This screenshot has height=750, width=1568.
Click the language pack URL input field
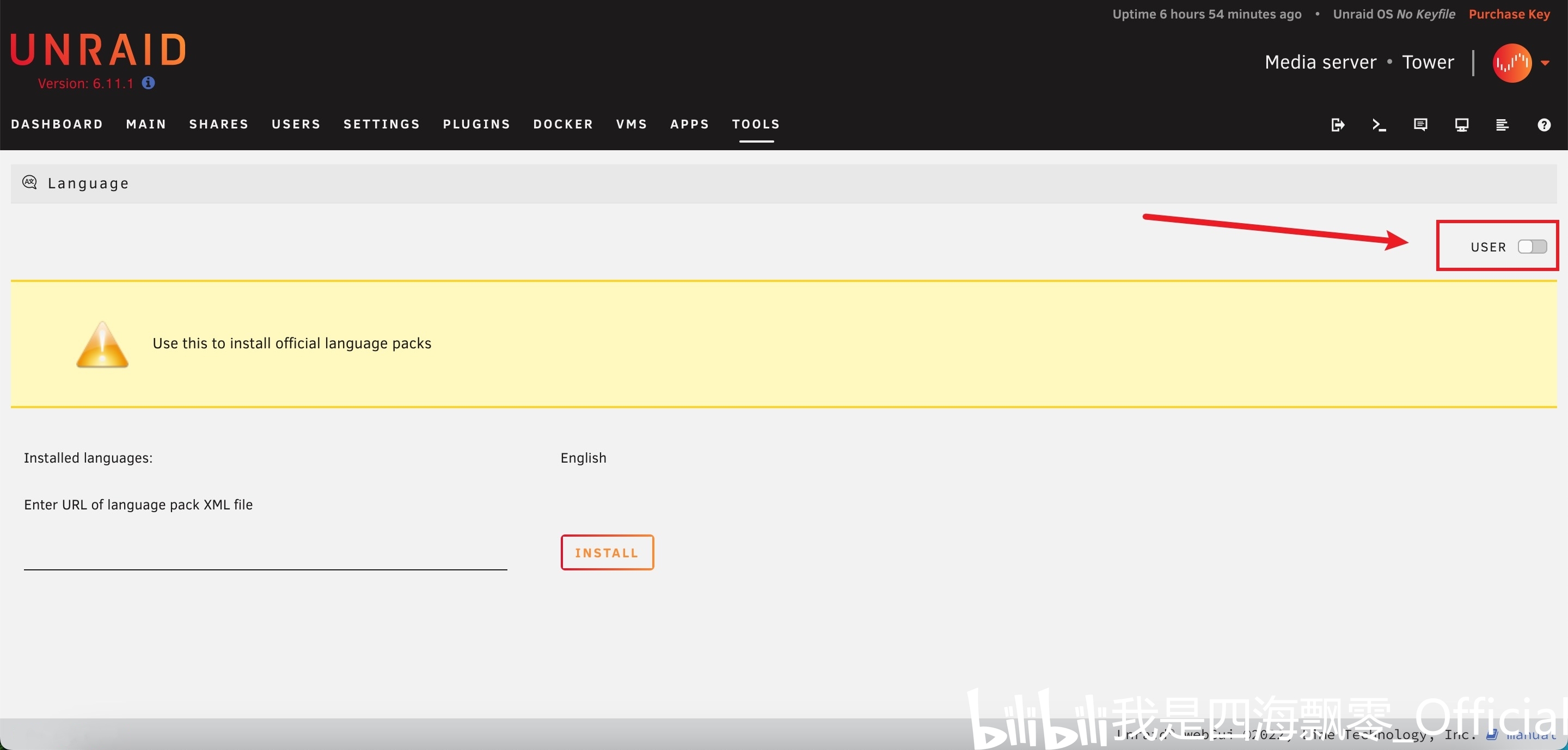pyautogui.click(x=265, y=555)
